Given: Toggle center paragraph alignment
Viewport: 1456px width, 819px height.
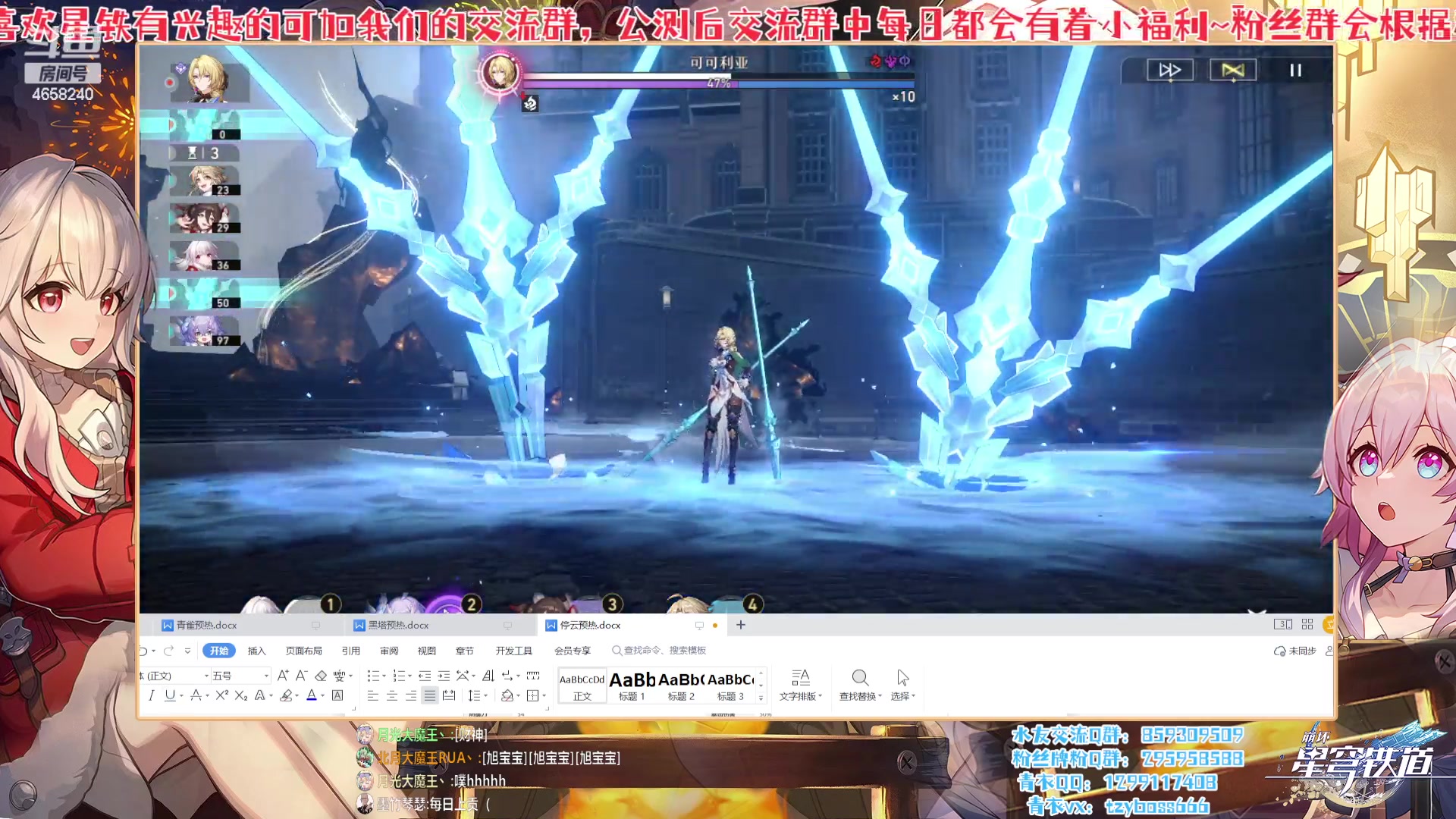Looking at the screenshot, I should [391, 696].
